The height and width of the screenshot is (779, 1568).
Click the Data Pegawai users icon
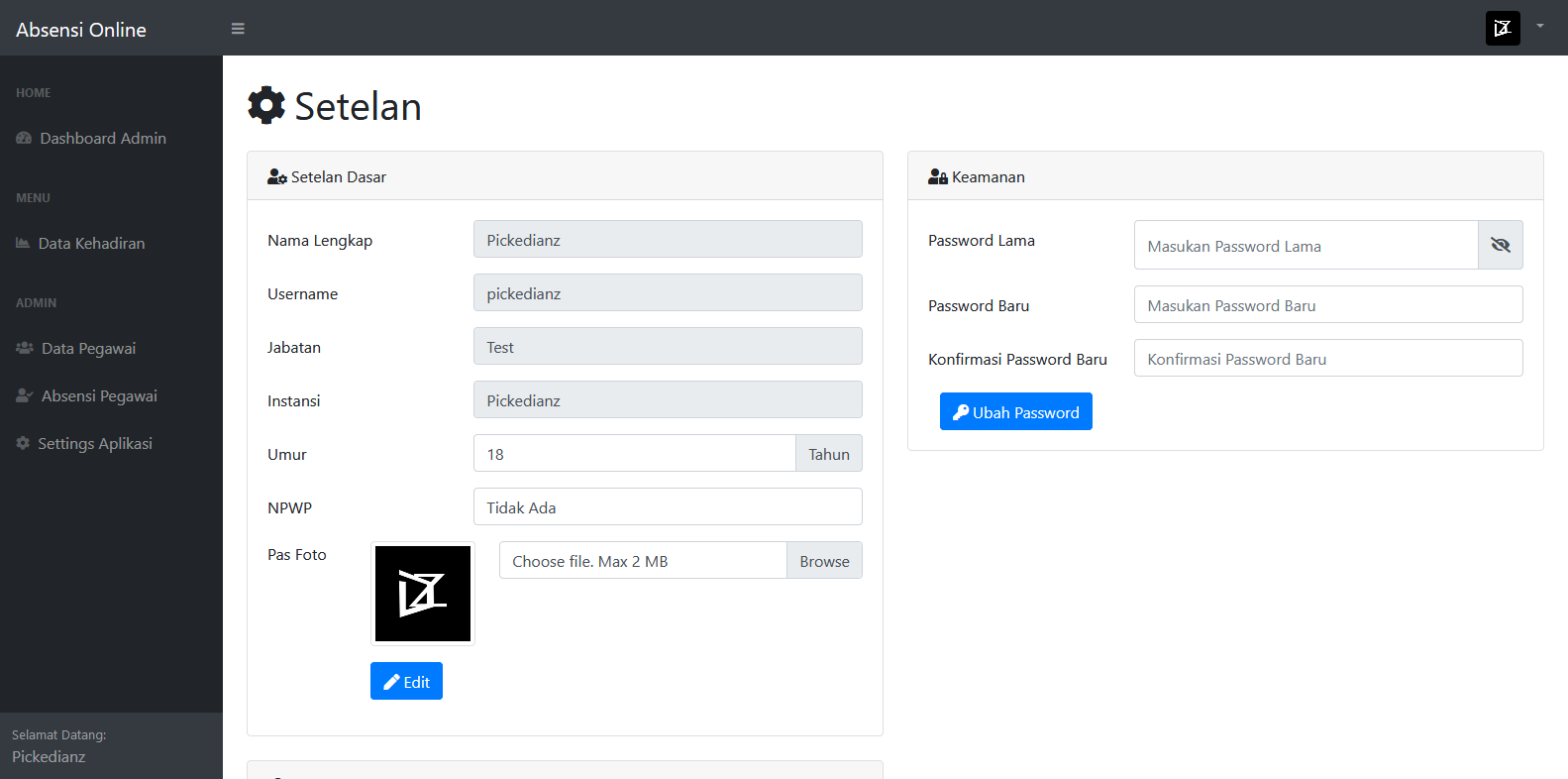coord(25,348)
